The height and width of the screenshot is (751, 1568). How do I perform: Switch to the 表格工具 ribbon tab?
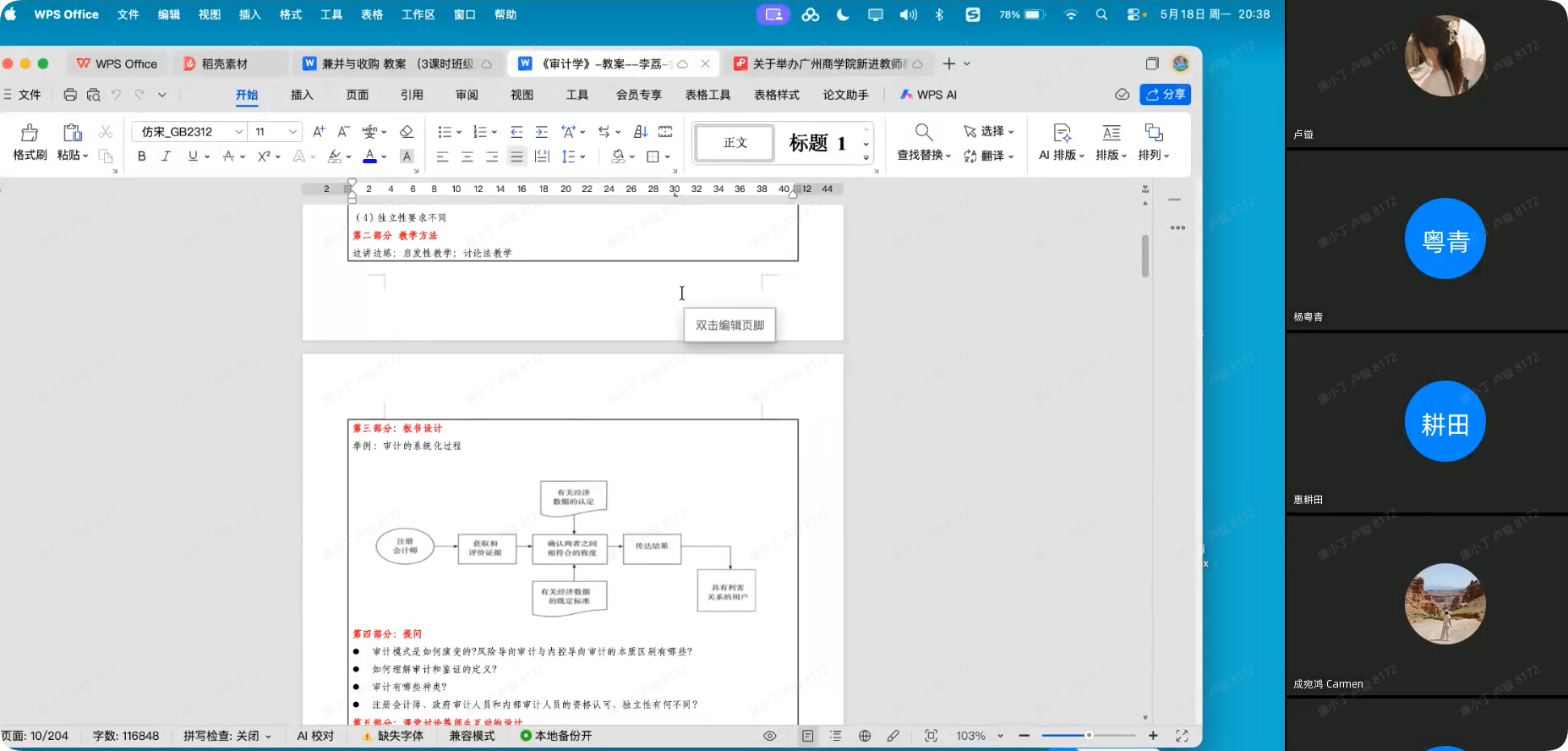coord(708,95)
